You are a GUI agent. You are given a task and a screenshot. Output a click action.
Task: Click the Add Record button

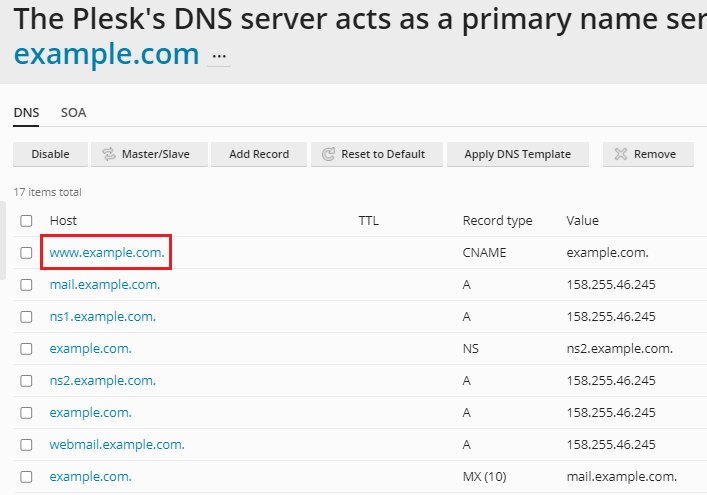pyautogui.click(x=259, y=154)
